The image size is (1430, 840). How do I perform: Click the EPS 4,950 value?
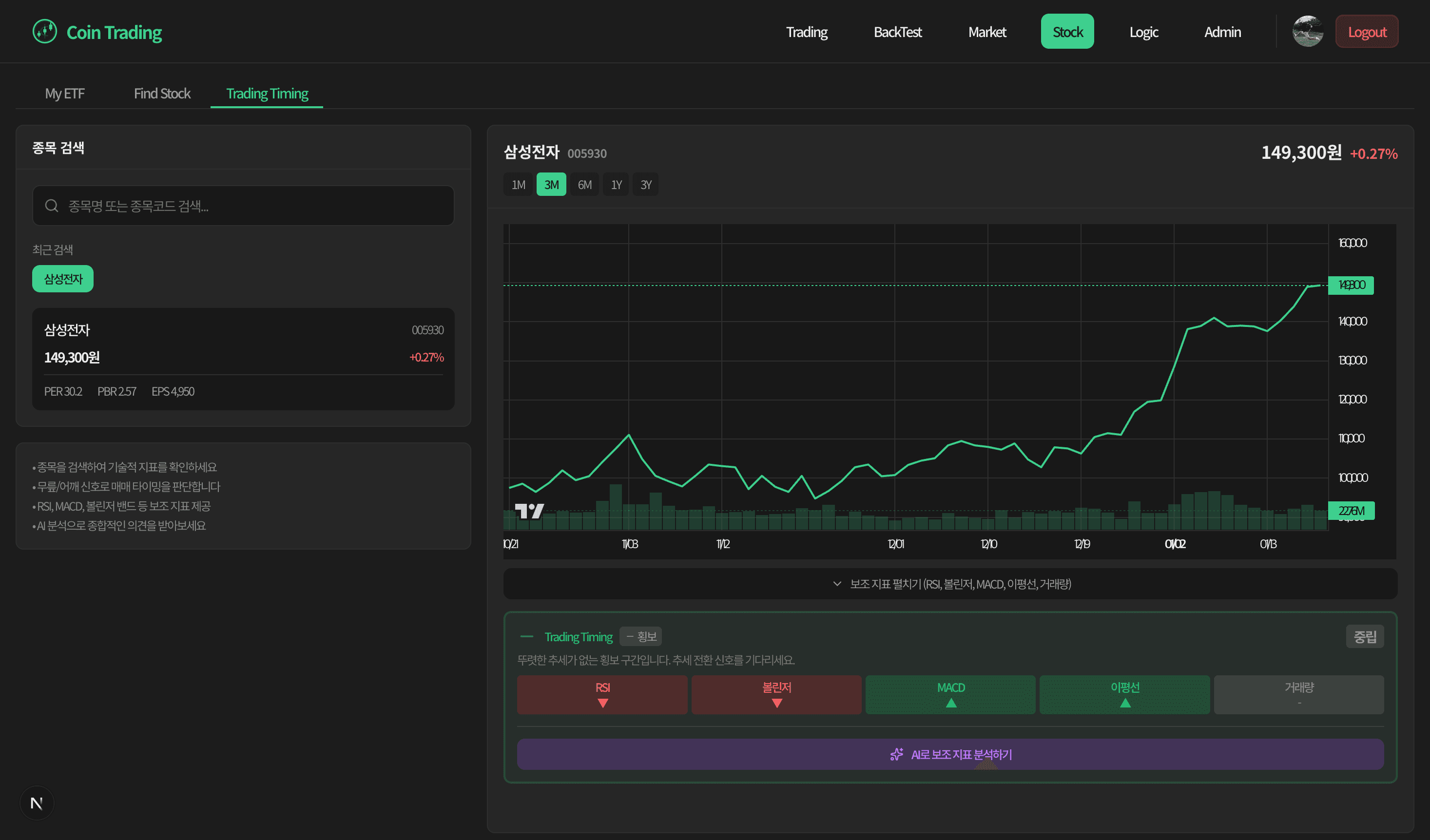[173, 391]
